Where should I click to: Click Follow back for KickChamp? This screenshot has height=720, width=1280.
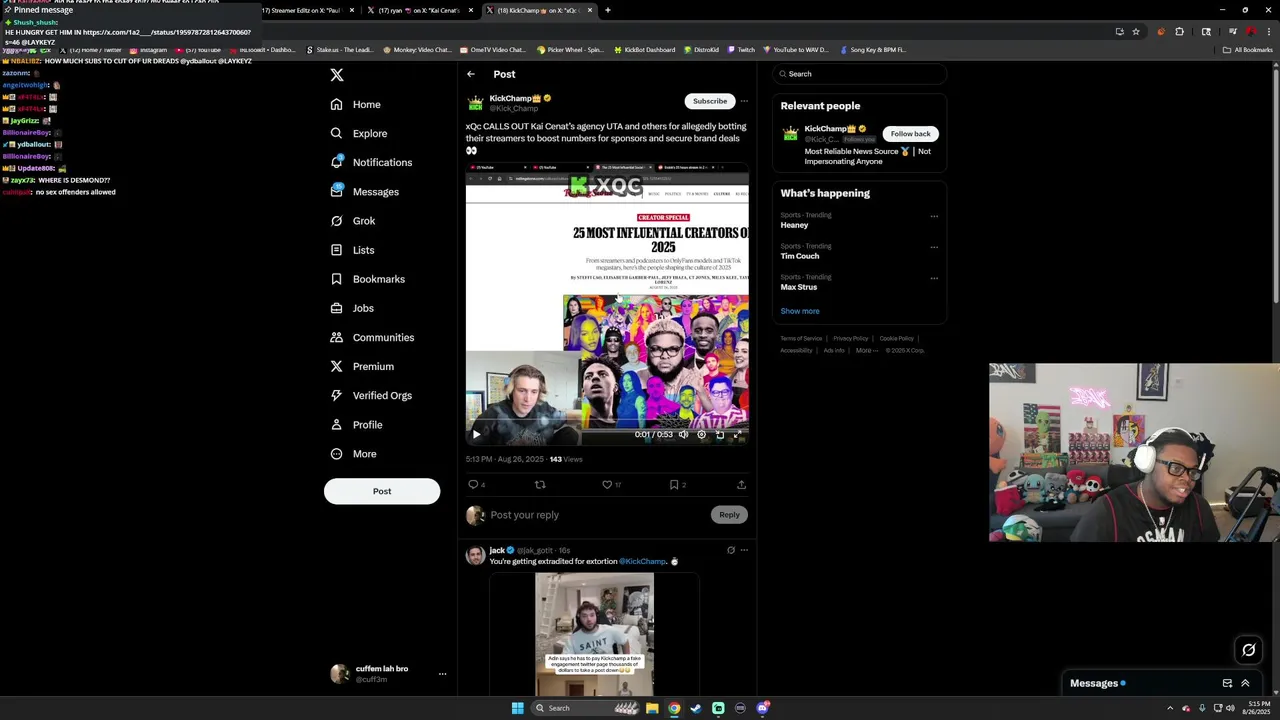(910, 133)
